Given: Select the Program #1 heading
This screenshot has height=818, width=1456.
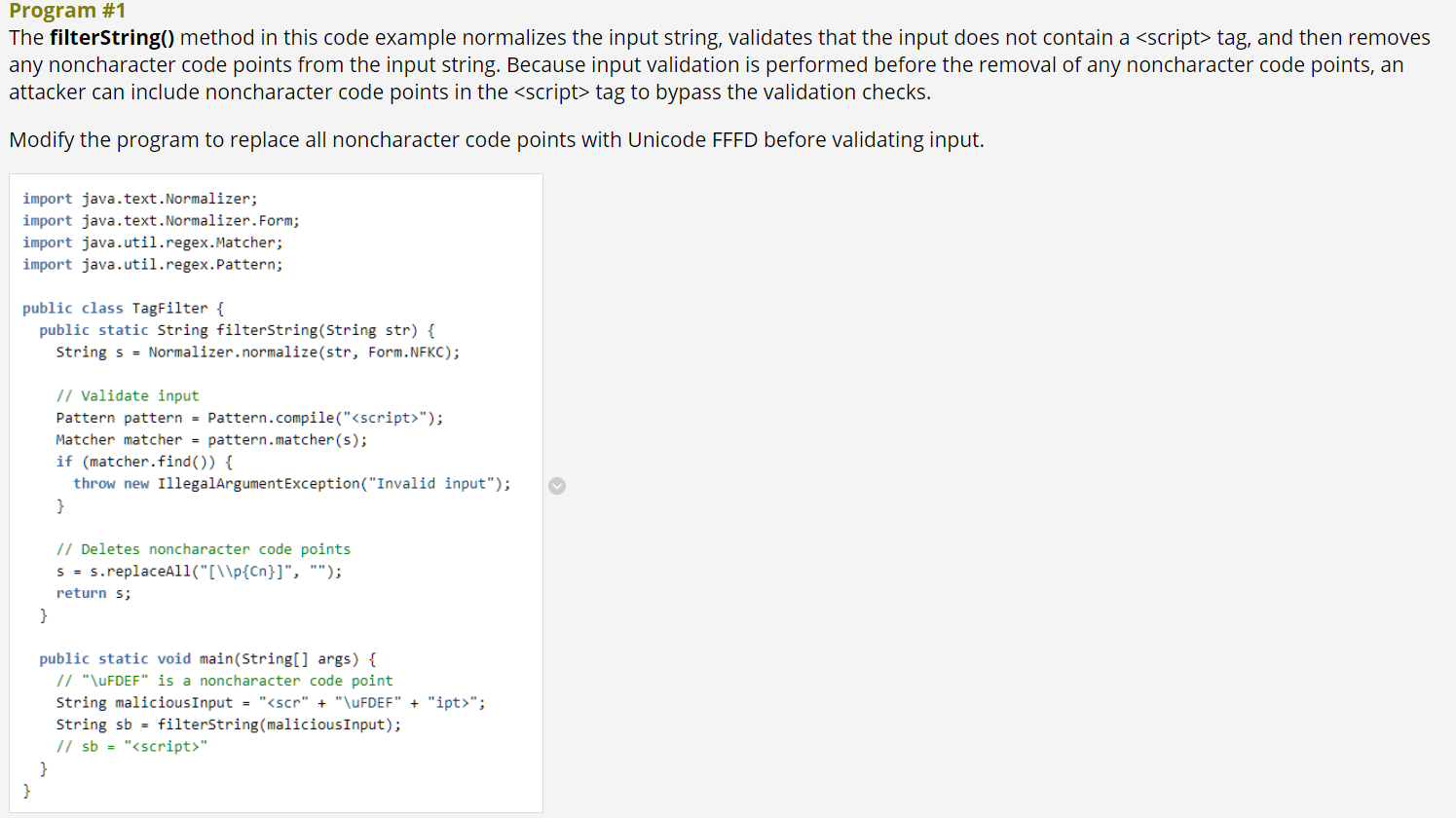Looking at the screenshot, I should tap(63, 12).
